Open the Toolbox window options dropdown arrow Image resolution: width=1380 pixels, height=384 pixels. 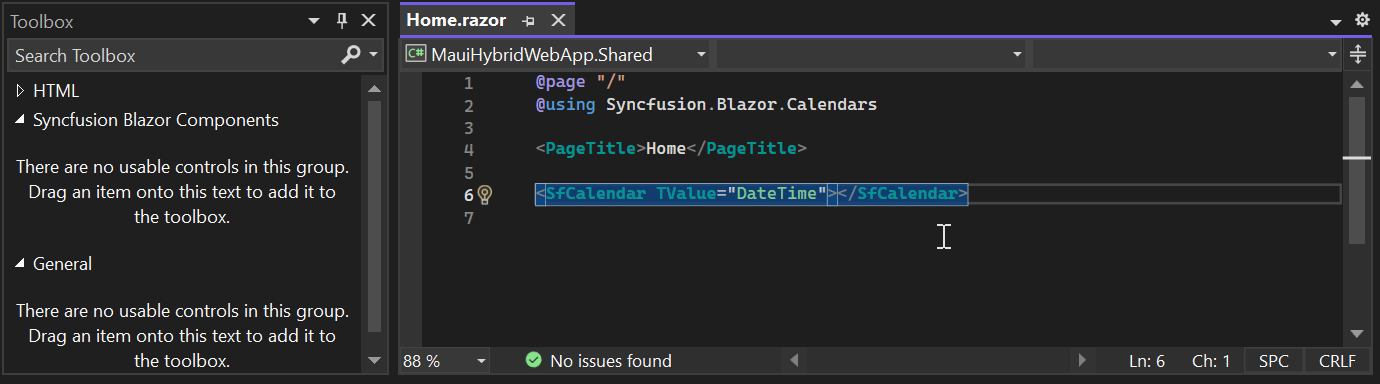point(314,21)
